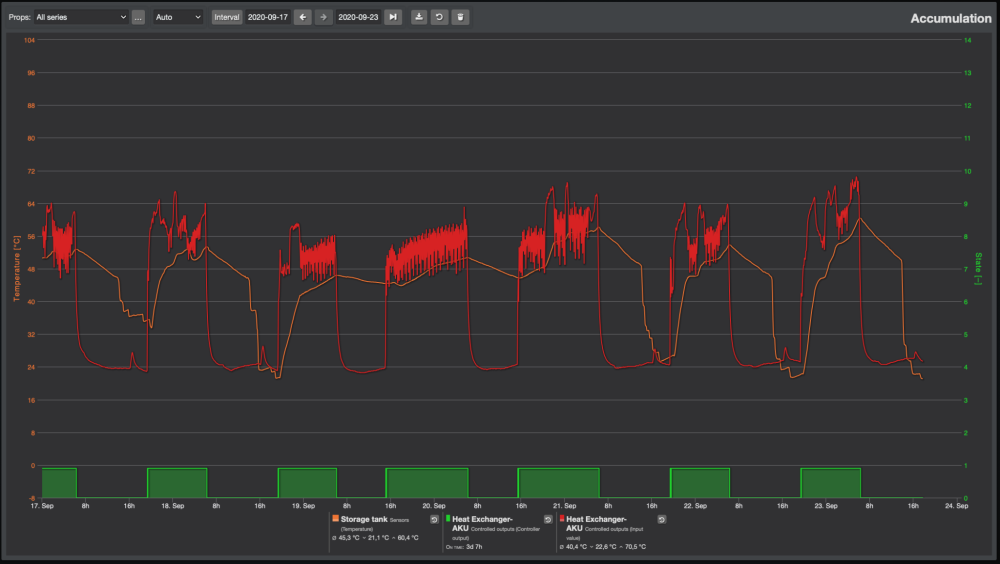The height and width of the screenshot is (564, 1000).
Task: Go to the previous interval with left arrow
Action: coord(303,17)
